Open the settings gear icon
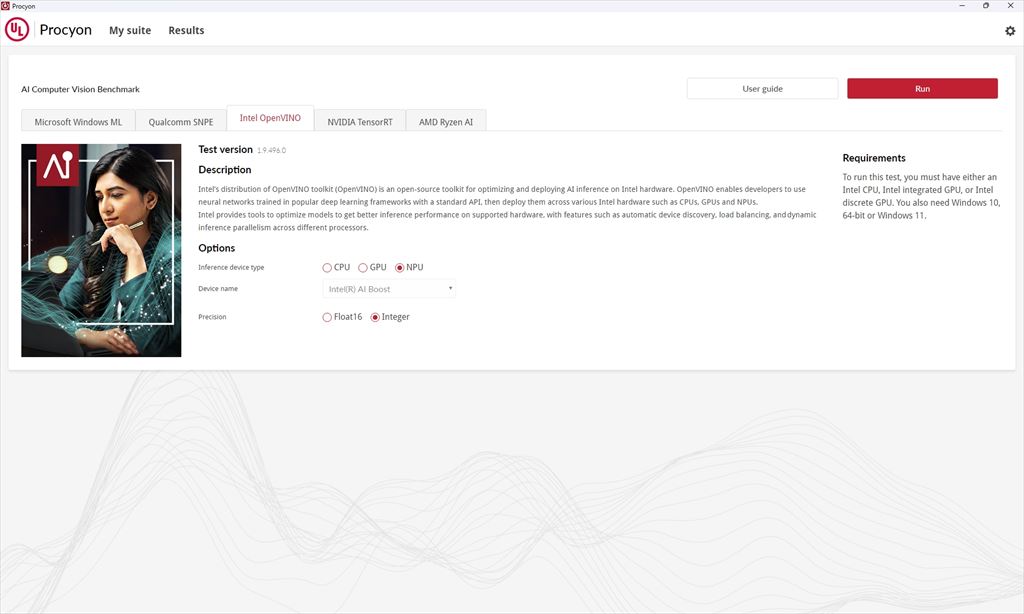The width and height of the screenshot is (1024, 614). tap(1010, 31)
